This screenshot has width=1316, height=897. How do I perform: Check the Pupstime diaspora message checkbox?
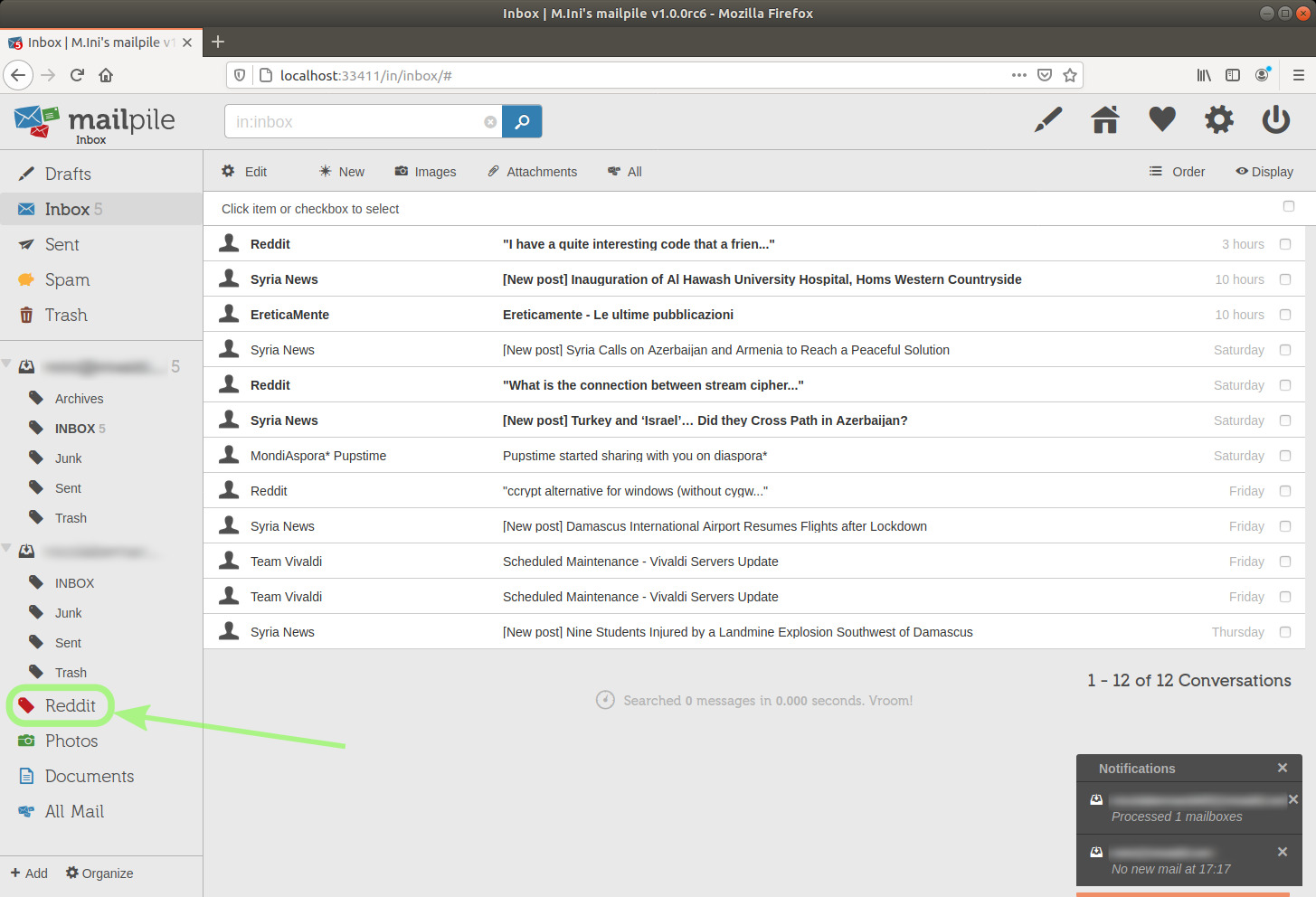1285,456
